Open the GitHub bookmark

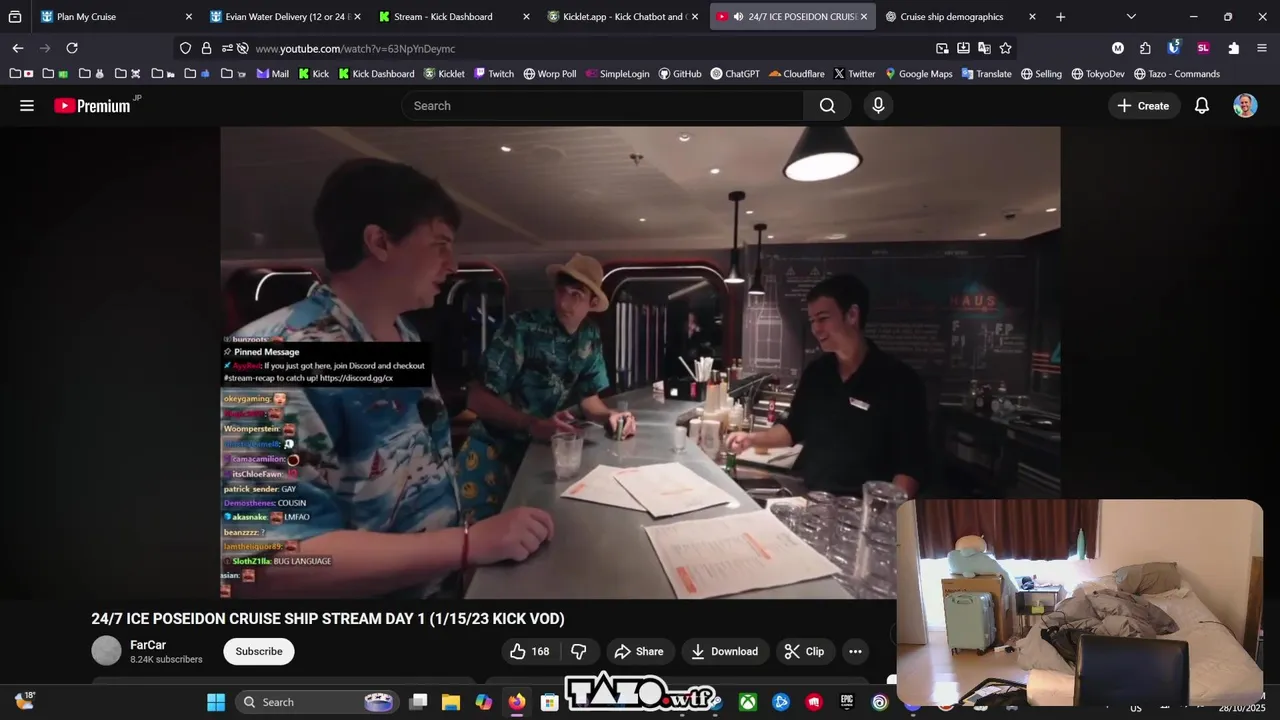(680, 73)
